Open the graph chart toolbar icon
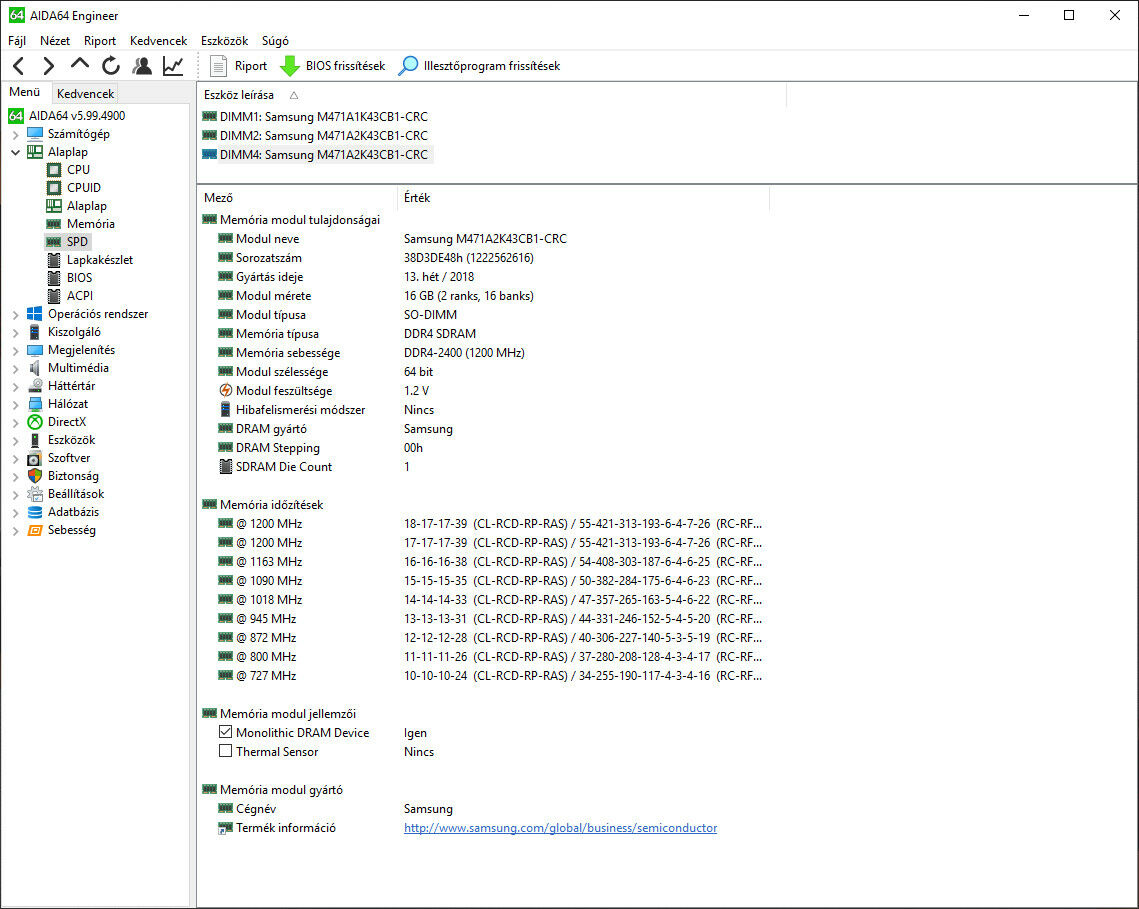 click(x=173, y=66)
